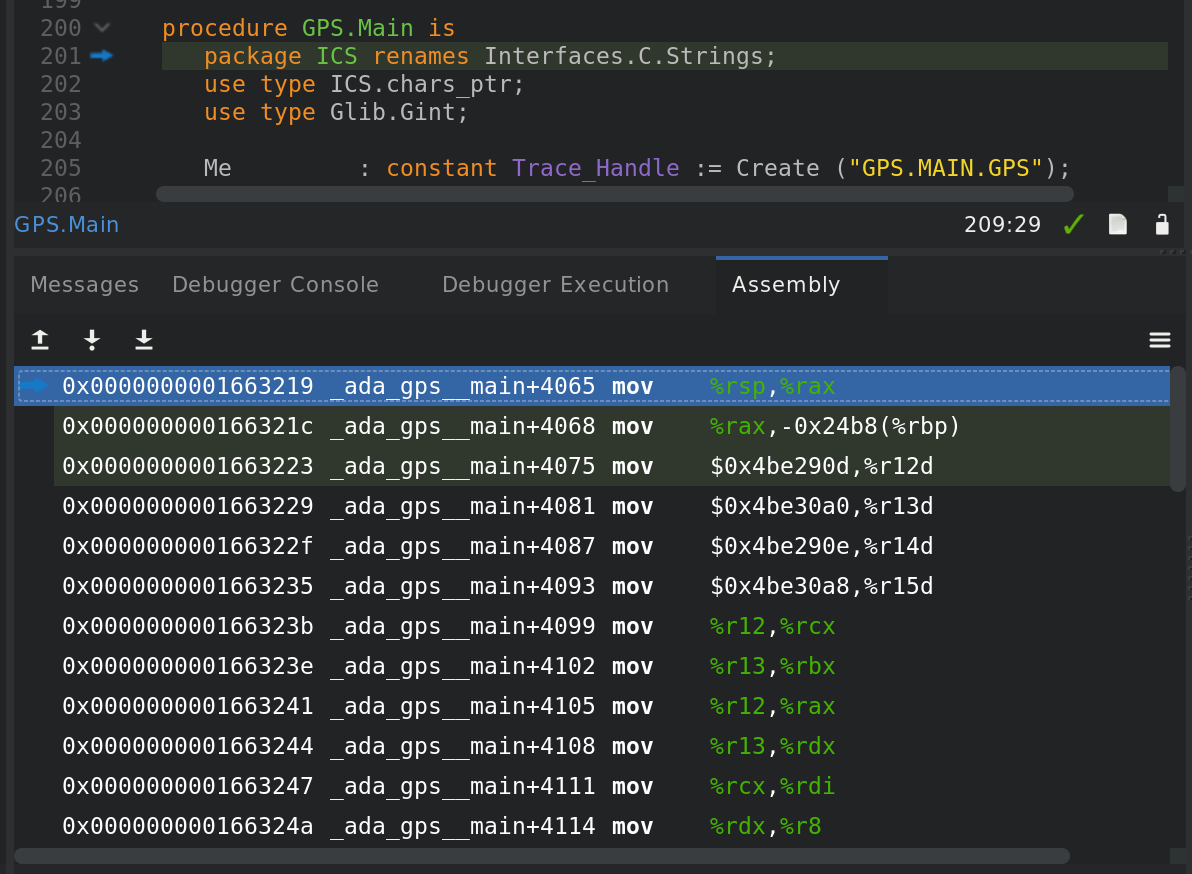Open the Assembly view hamburger menu
This screenshot has width=1192, height=874.
click(x=1159, y=340)
